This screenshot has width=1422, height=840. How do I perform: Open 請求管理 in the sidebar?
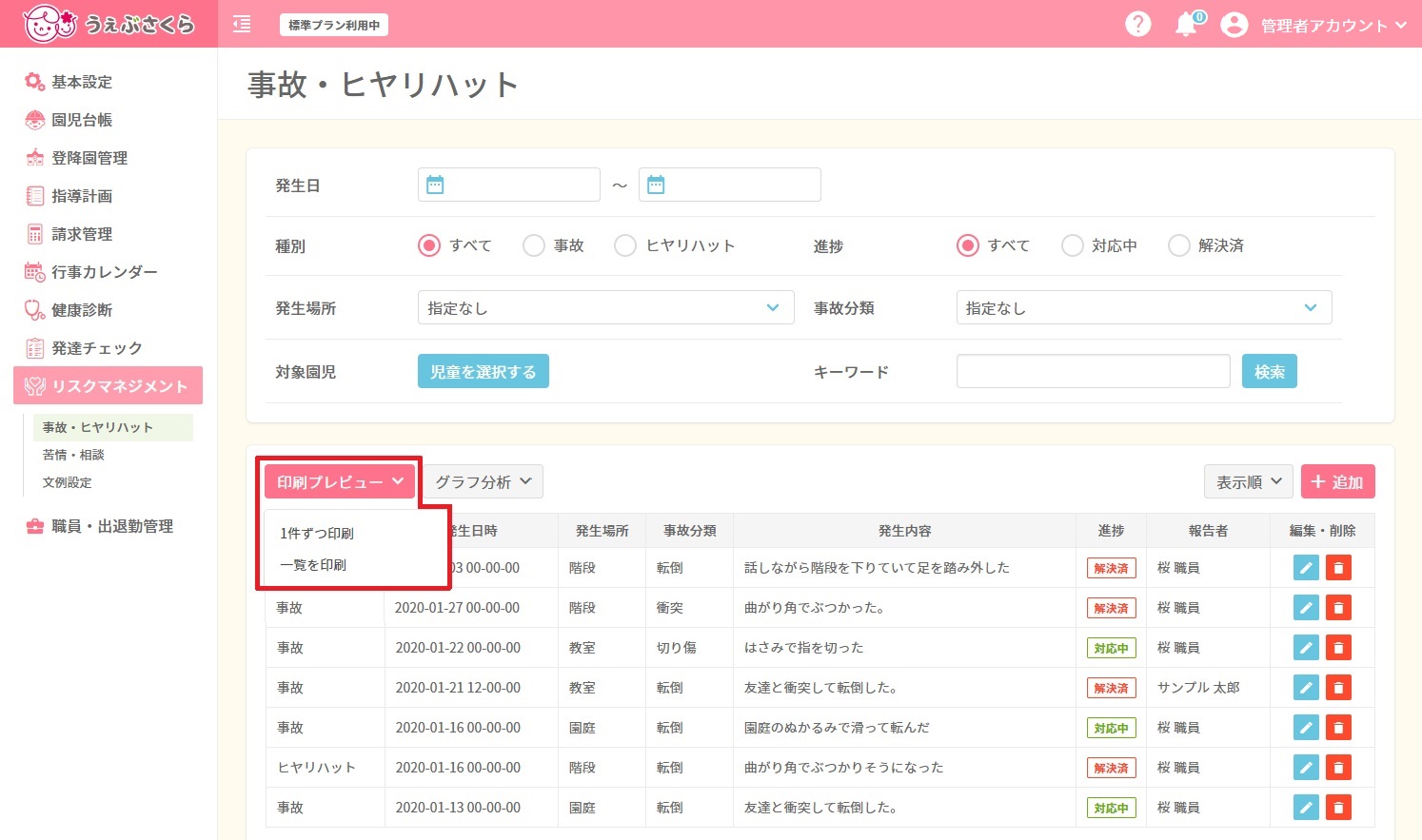coord(82,234)
